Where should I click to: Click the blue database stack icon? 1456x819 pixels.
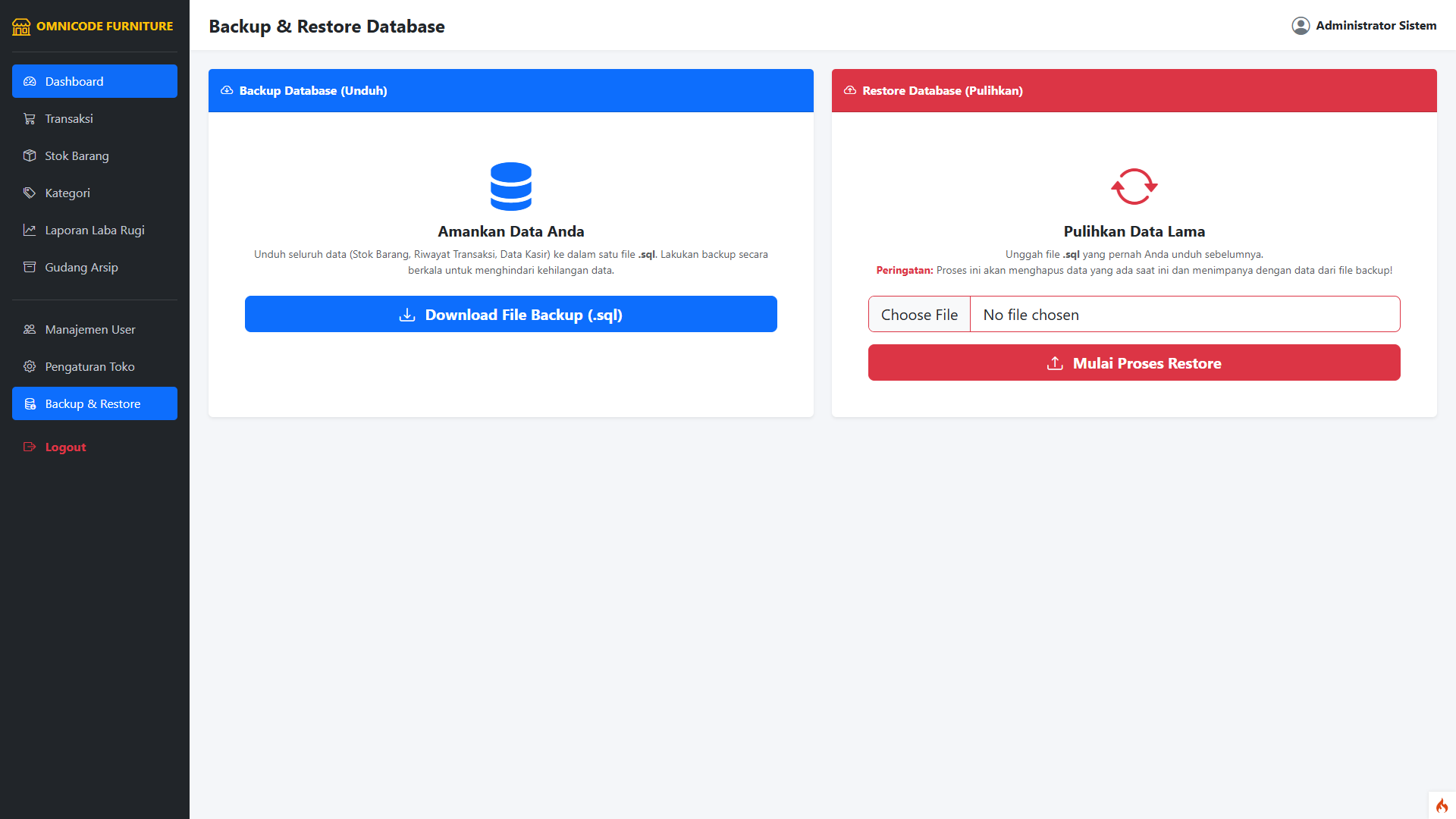pyautogui.click(x=510, y=187)
